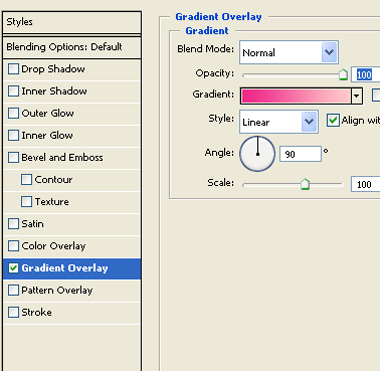Uncheck the Gradient Overlay checkbox
Viewport: 380px width, 371px height.
(x=13, y=268)
